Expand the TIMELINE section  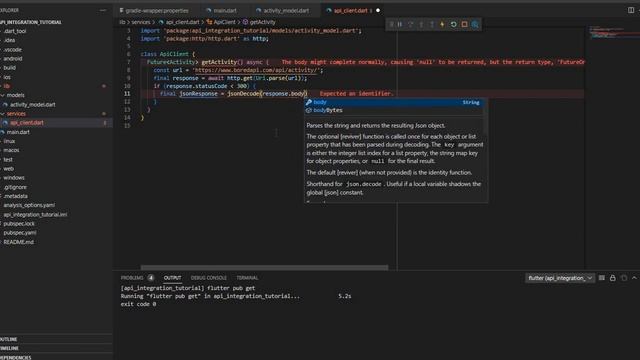point(56,348)
